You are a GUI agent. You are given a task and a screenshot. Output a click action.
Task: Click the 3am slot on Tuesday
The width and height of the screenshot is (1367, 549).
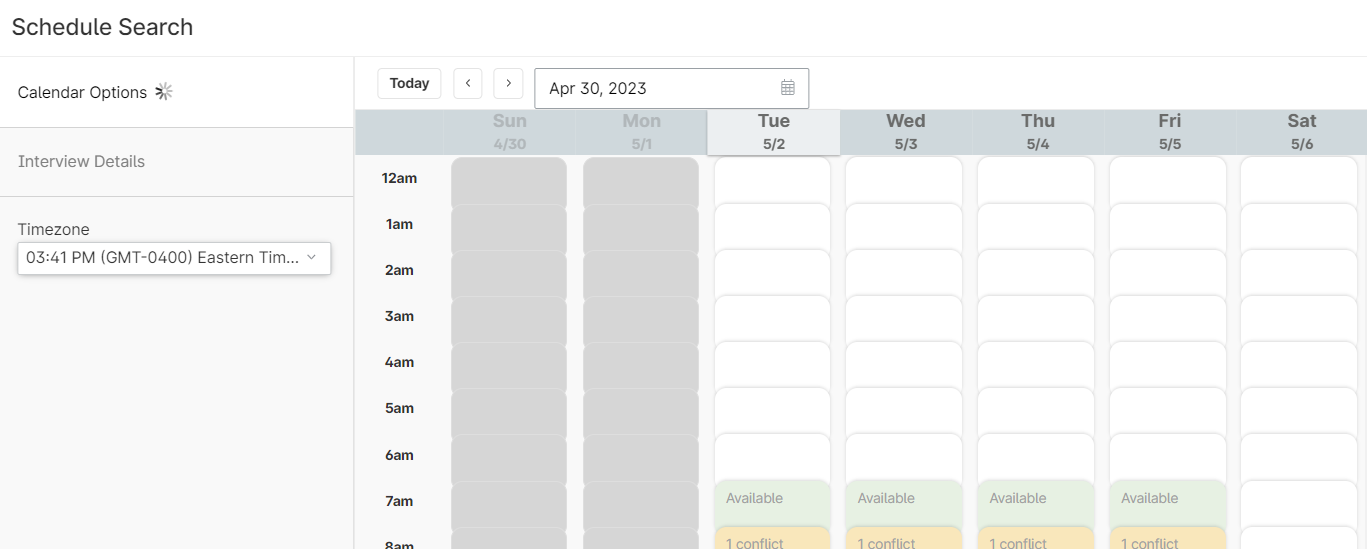pyautogui.click(x=772, y=318)
